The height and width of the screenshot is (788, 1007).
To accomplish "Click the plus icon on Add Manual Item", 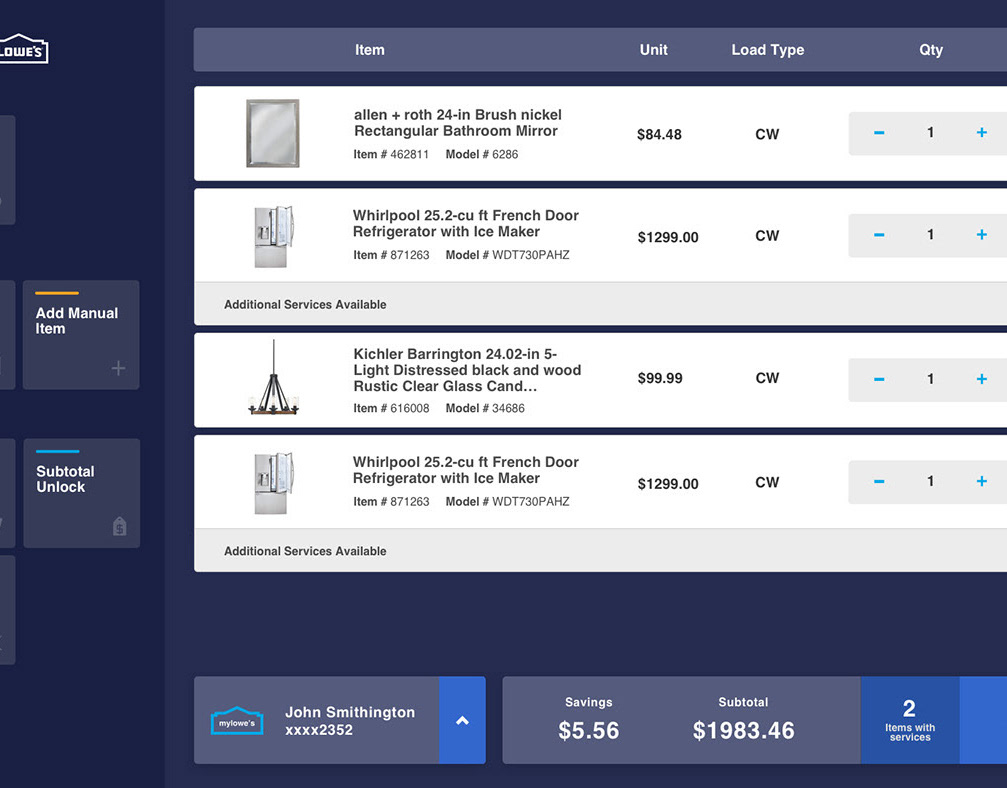I will [x=118, y=368].
